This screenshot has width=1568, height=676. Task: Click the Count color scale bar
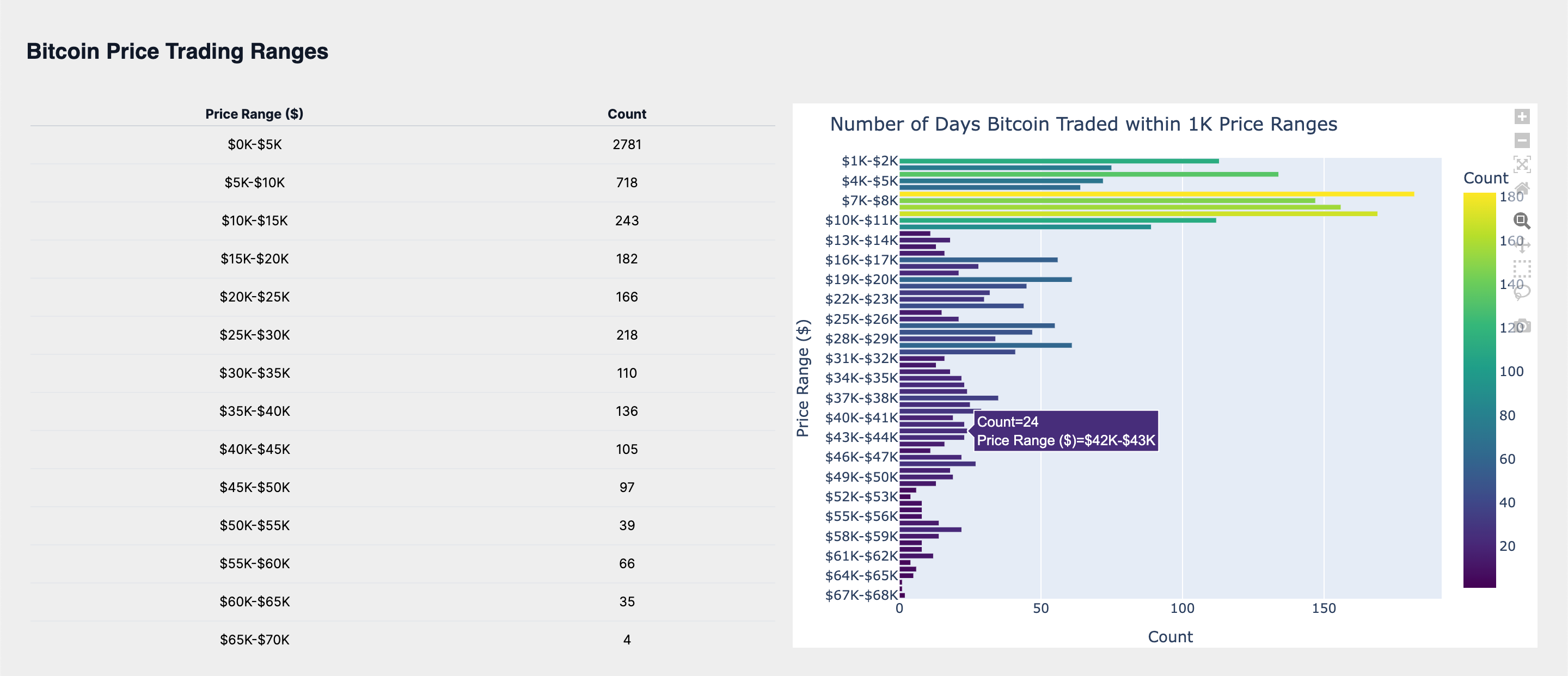point(1479,389)
